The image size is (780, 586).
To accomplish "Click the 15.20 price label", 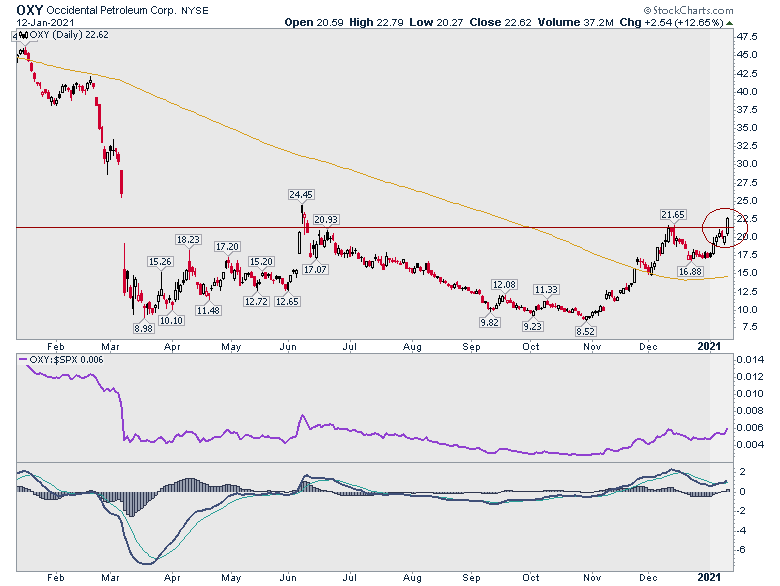I will pyautogui.click(x=261, y=262).
